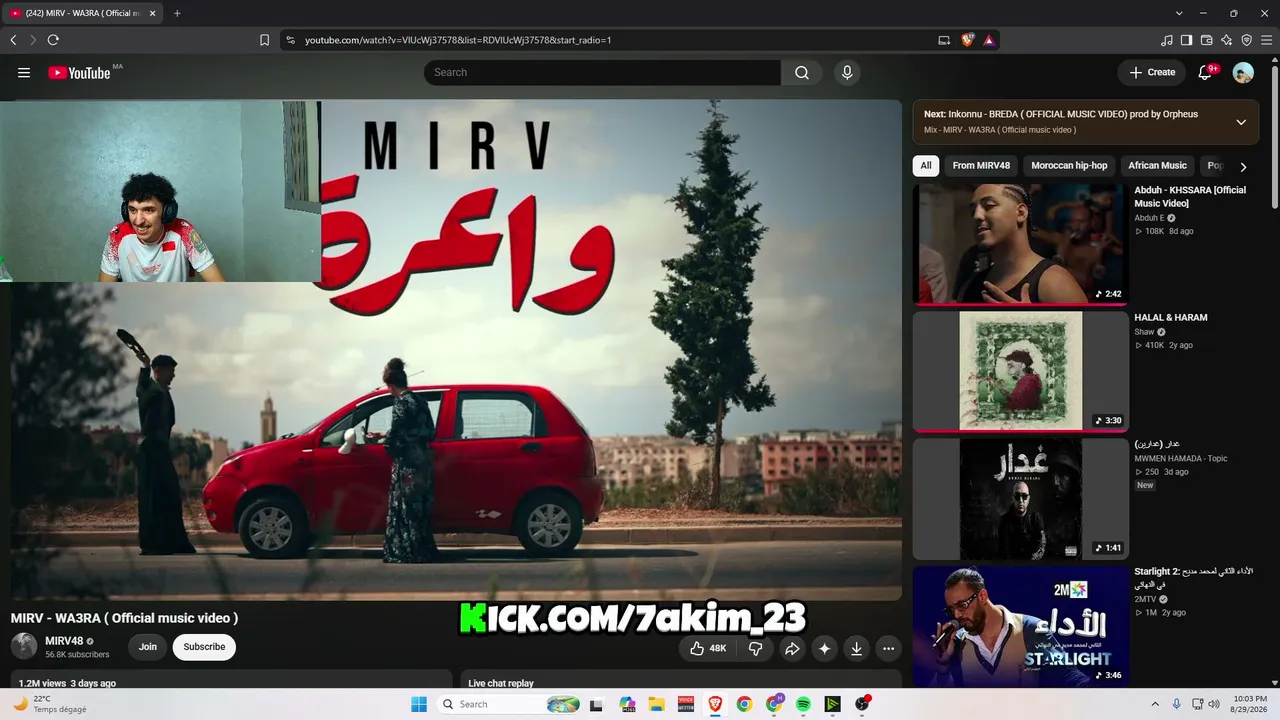Share the video using the arrow icon
The width and height of the screenshot is (1280, 720).
tap(791, 648)
